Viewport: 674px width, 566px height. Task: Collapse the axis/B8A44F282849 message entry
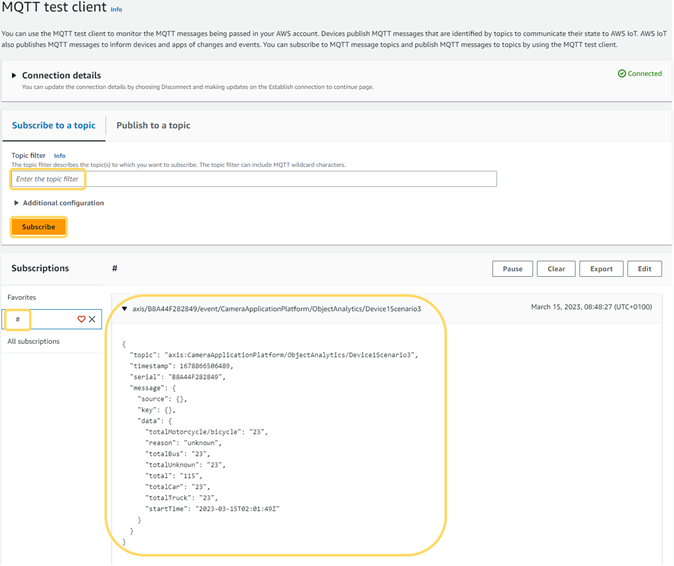124,309
